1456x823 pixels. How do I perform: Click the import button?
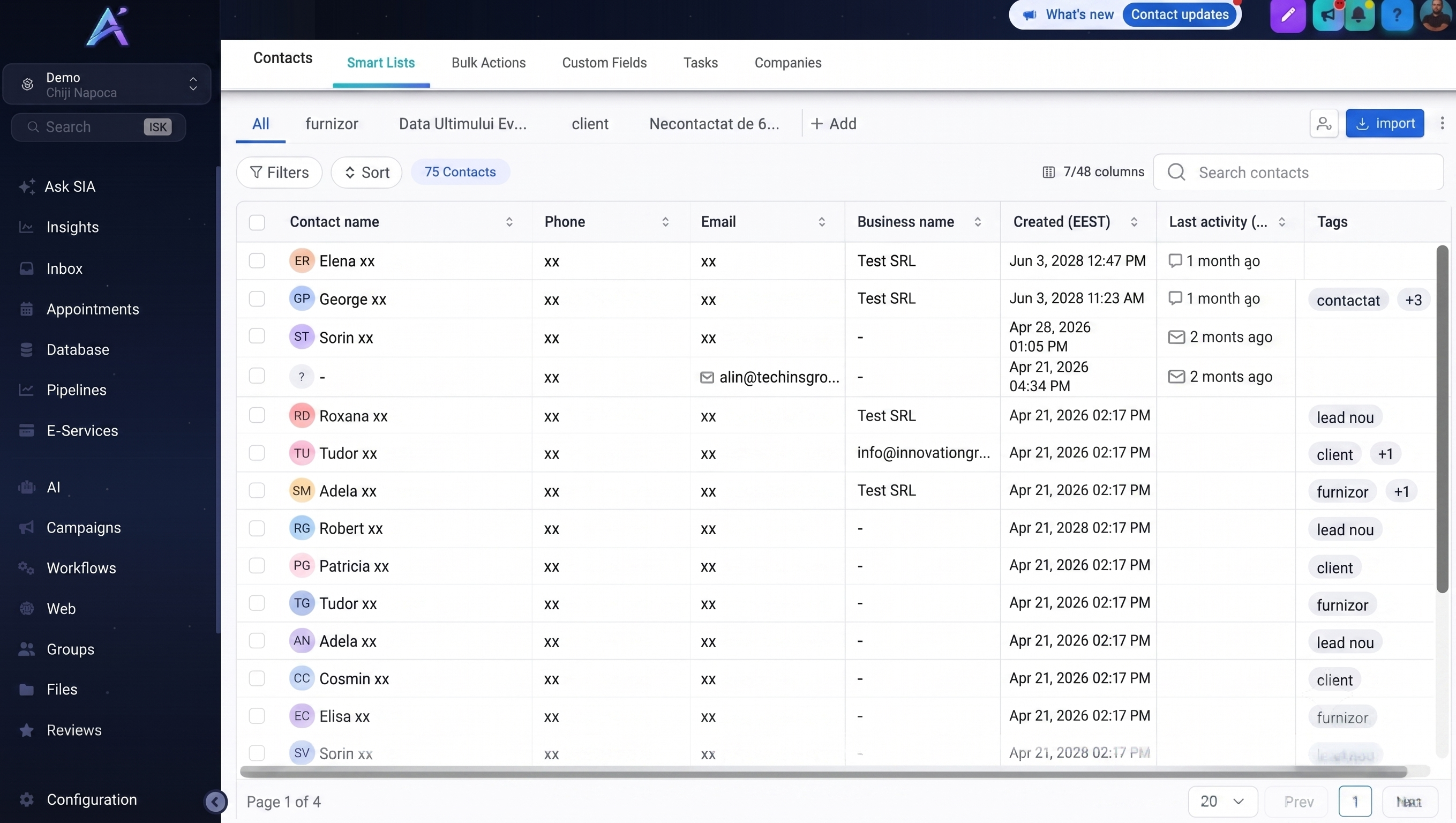1385,123
